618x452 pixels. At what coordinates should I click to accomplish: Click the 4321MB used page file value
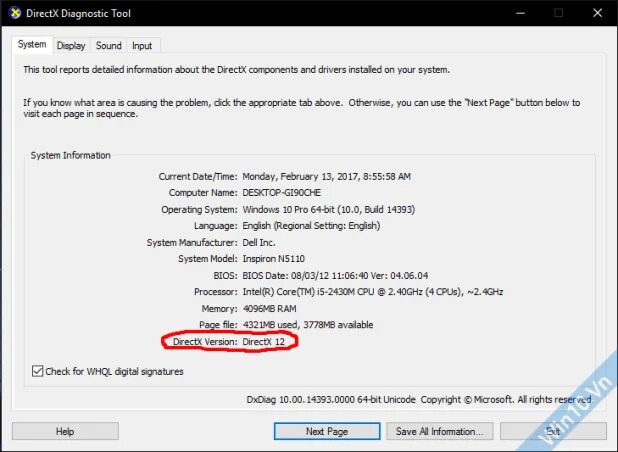pos(308,325)
